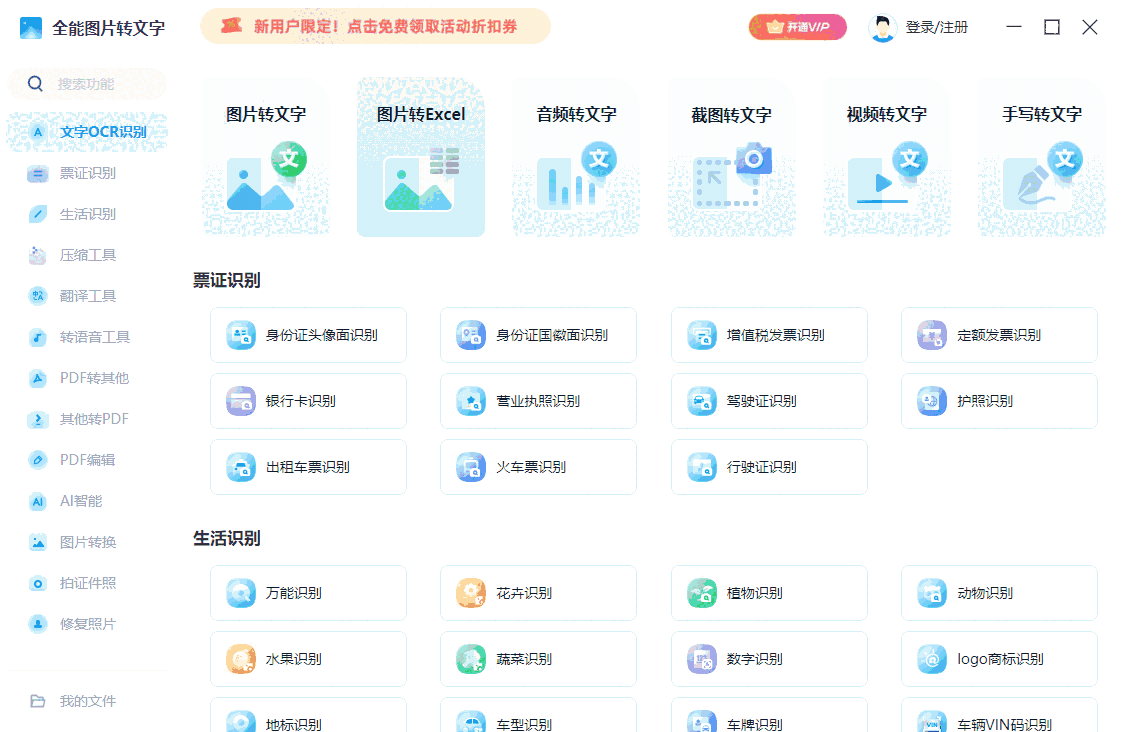The width and height of the screenshot is (1121, 732).
Task: Open the 图片转Excel feature card
Action: pyautogui.click(x=420, y=155)
